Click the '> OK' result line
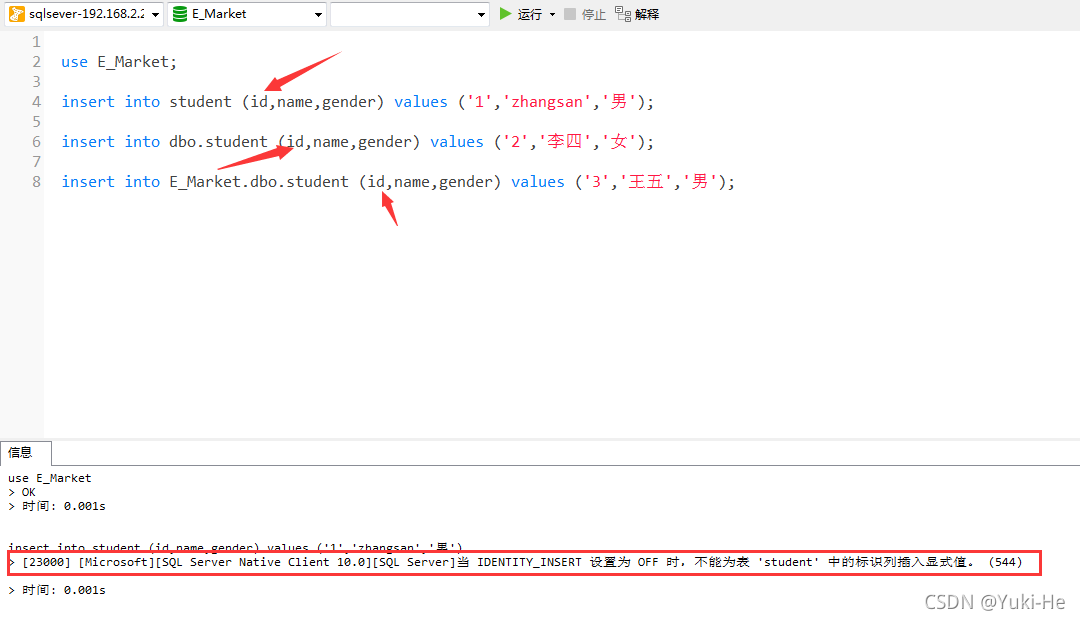This screenshot has width=1080, height=620. click(x=22, y=492)
